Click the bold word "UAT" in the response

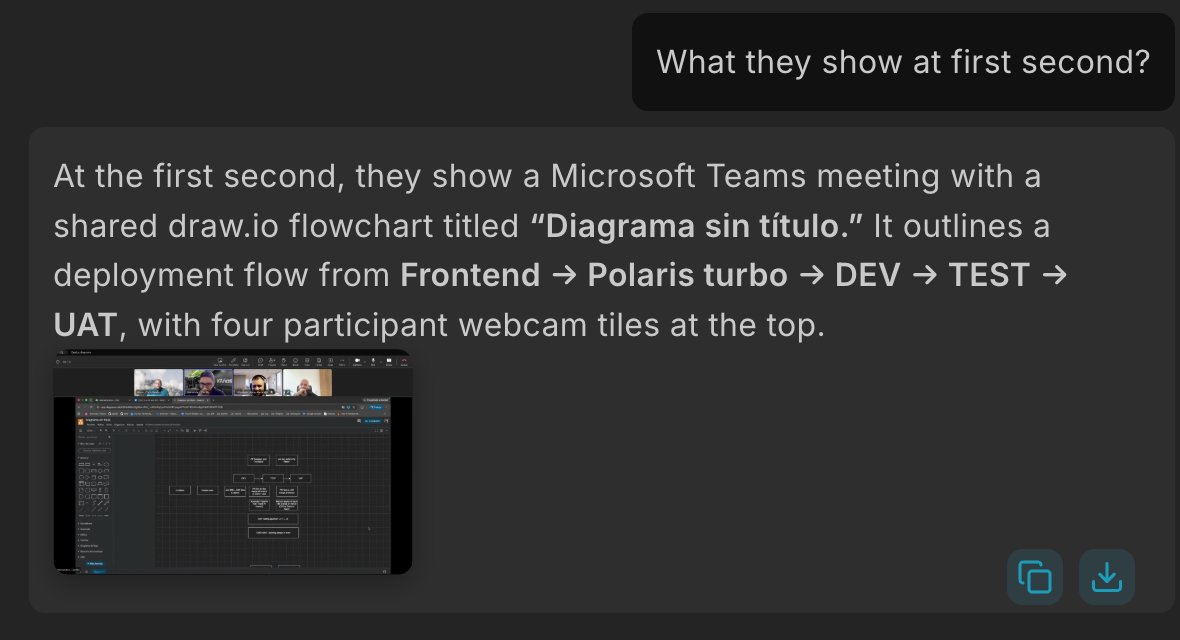pos(85,325)
